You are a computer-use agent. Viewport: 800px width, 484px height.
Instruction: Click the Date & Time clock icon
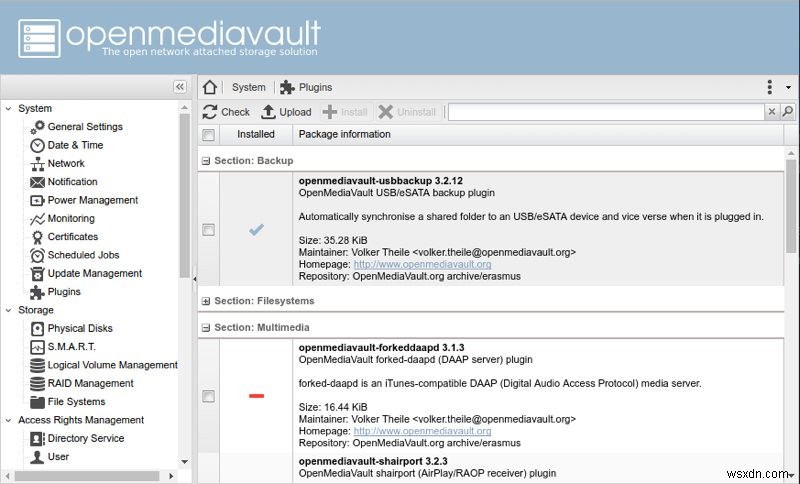pos(37,145)
